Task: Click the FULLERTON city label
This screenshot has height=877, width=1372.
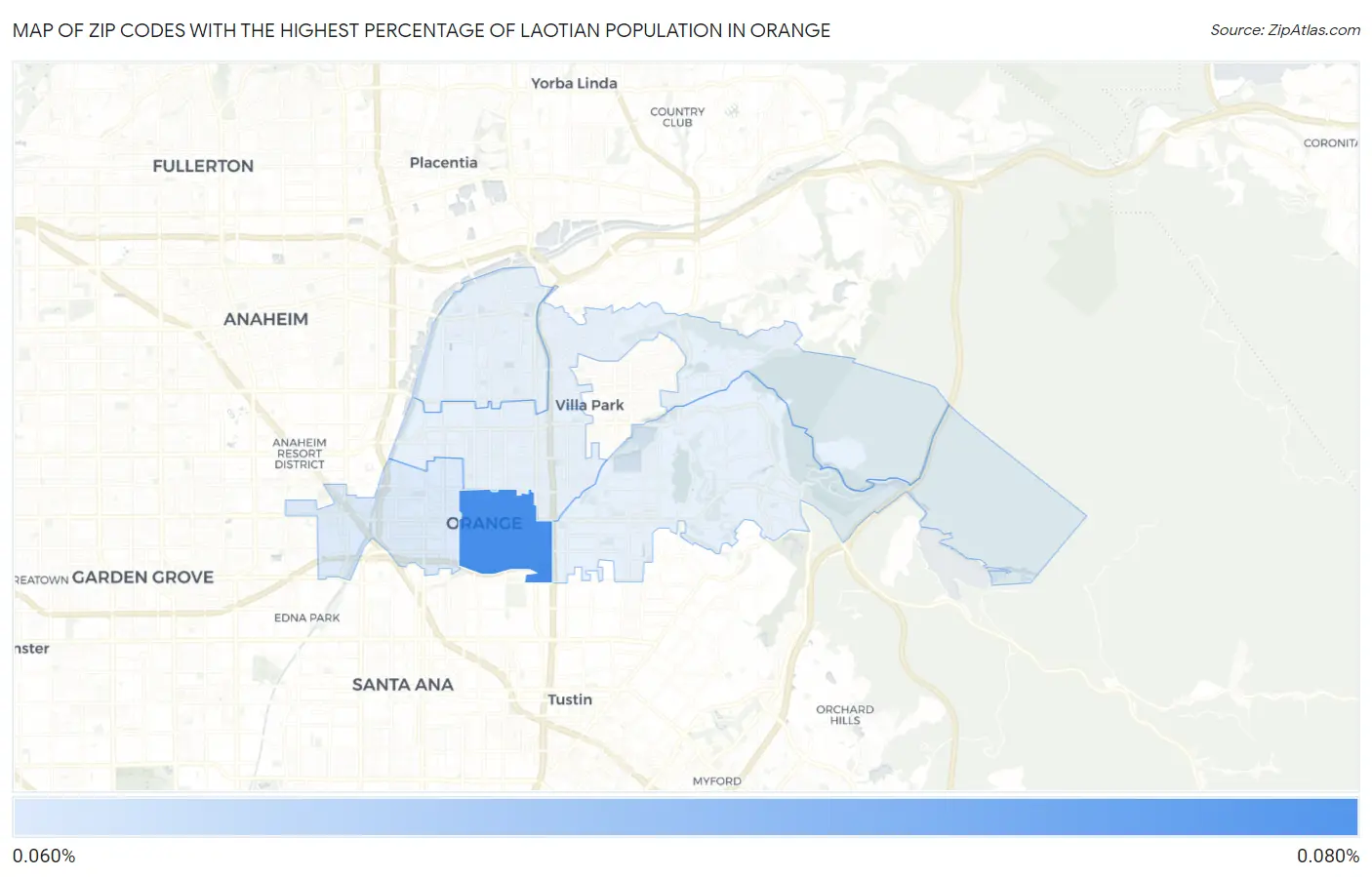Action: pos(203,166)
